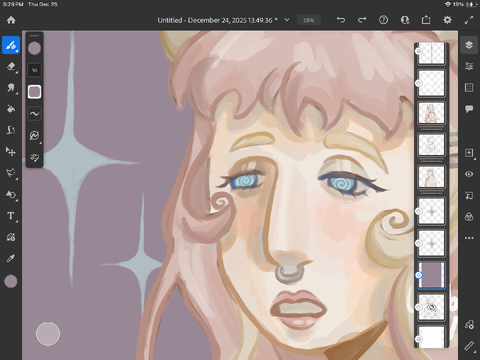Image resolution: width=480 pixels, height=360 pixels.
Task: Pick the Eyedropper tool
Action: pyautogui.click(x=11, y=258)
